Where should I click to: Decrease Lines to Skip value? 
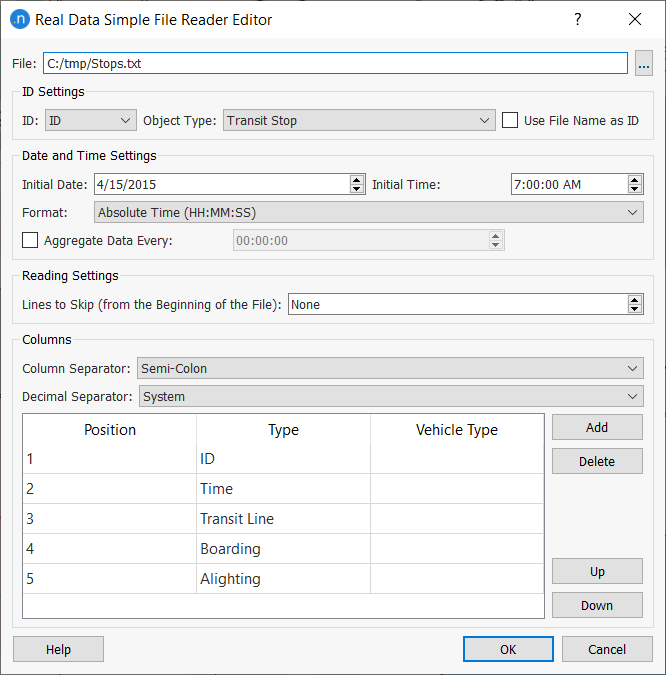pyautogui.click(x=635, y=309)
